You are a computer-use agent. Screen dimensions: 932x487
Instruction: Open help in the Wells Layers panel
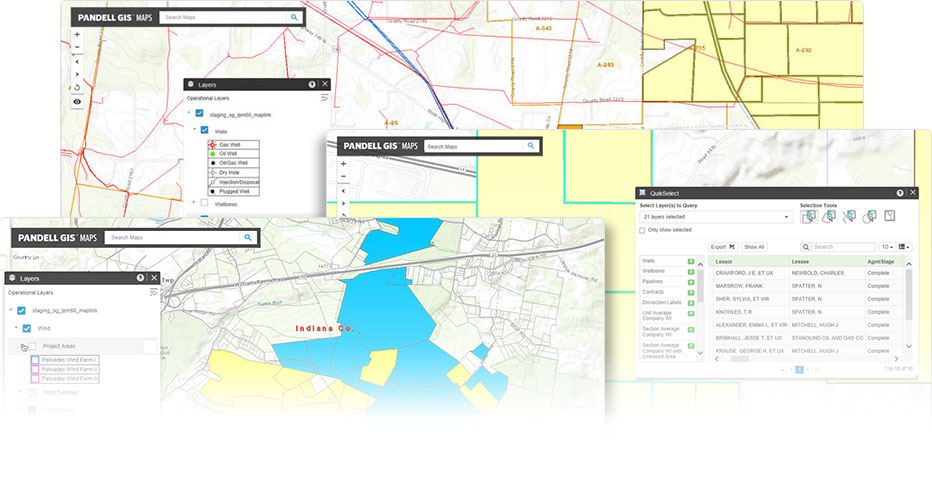[x=312, y=84]
